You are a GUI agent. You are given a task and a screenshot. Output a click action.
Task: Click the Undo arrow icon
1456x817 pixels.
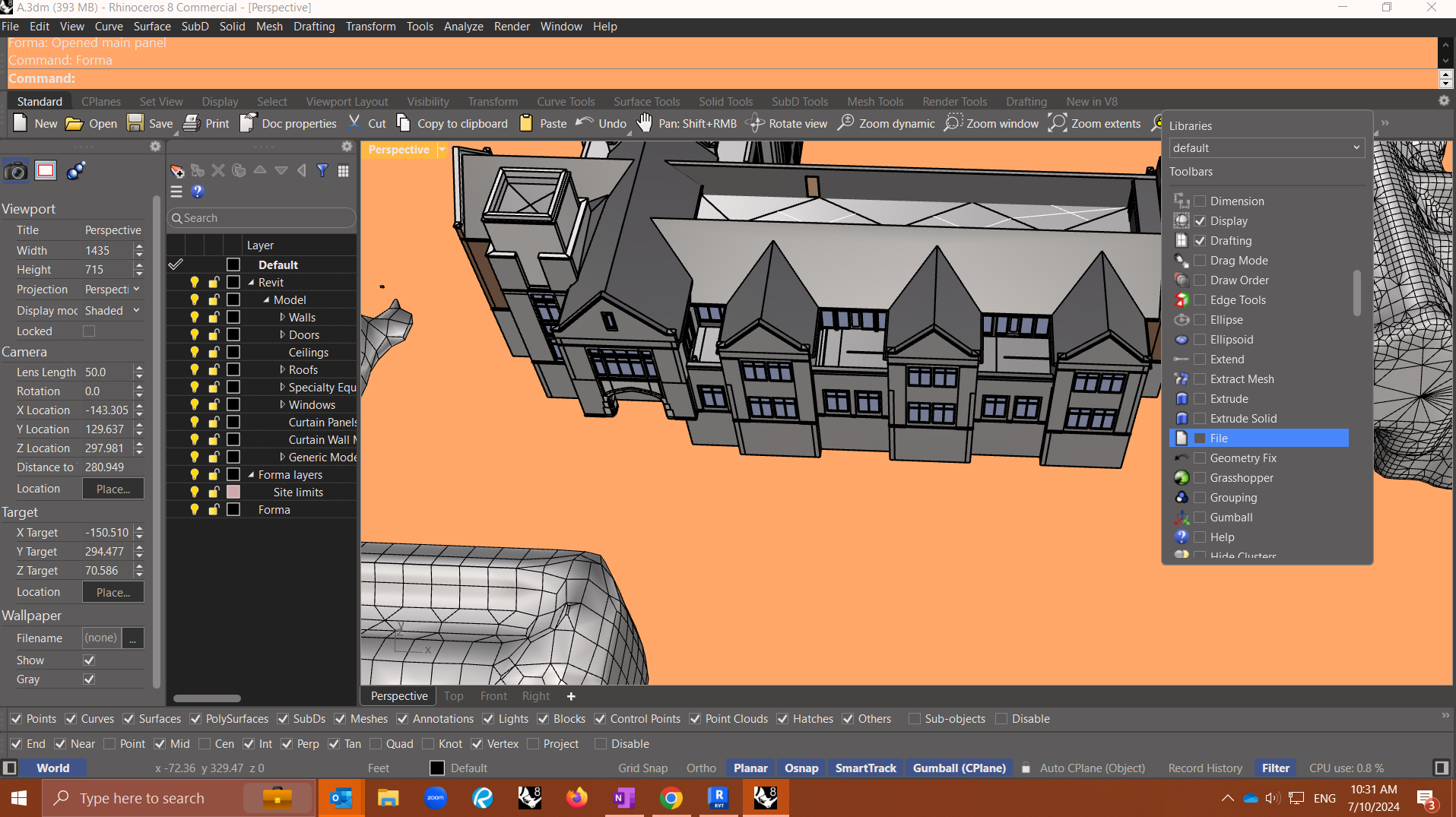pyautogui.click(x=584, y=123)
